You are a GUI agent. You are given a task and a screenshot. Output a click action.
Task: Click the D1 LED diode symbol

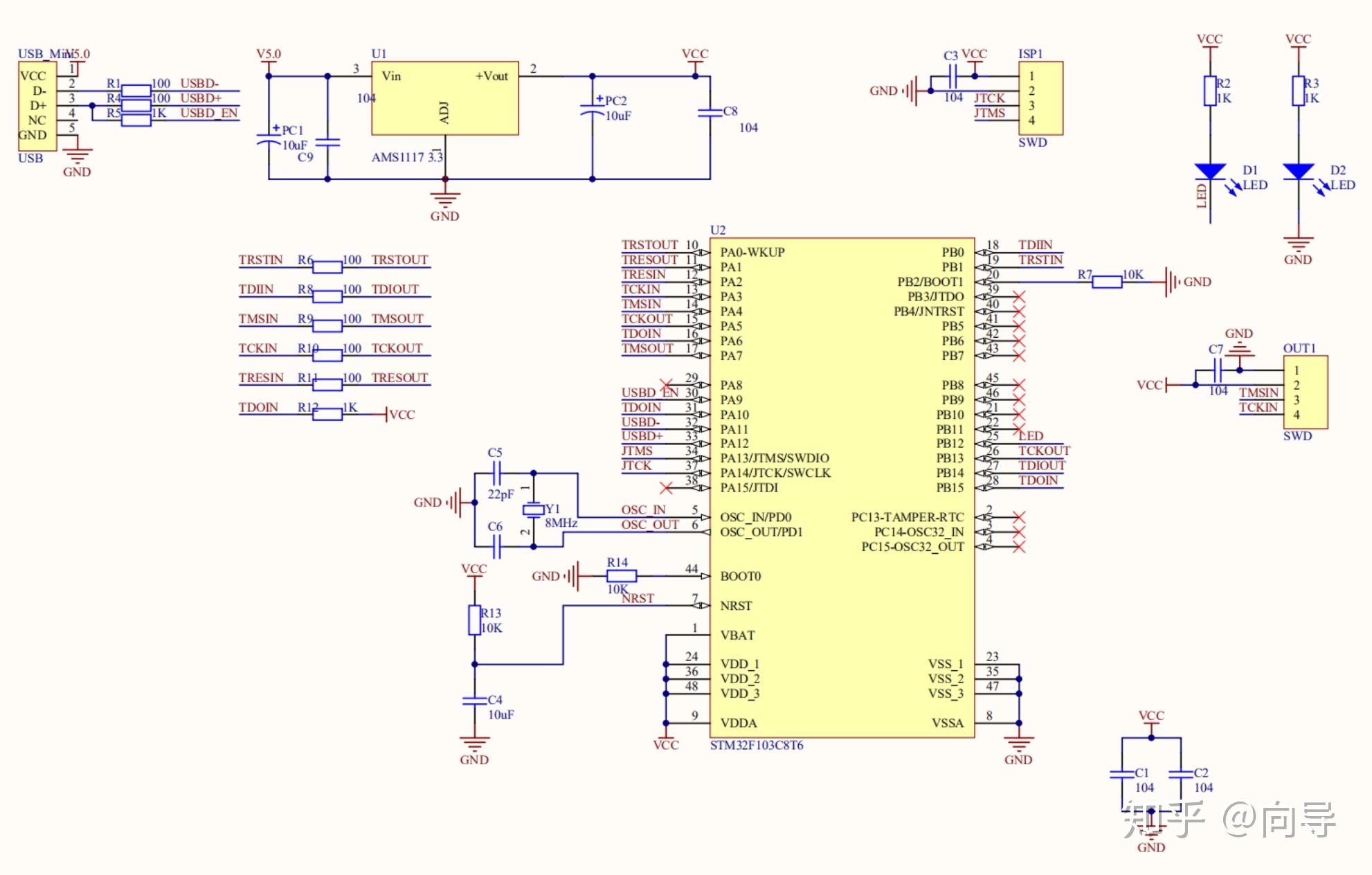pos(1210,172)
